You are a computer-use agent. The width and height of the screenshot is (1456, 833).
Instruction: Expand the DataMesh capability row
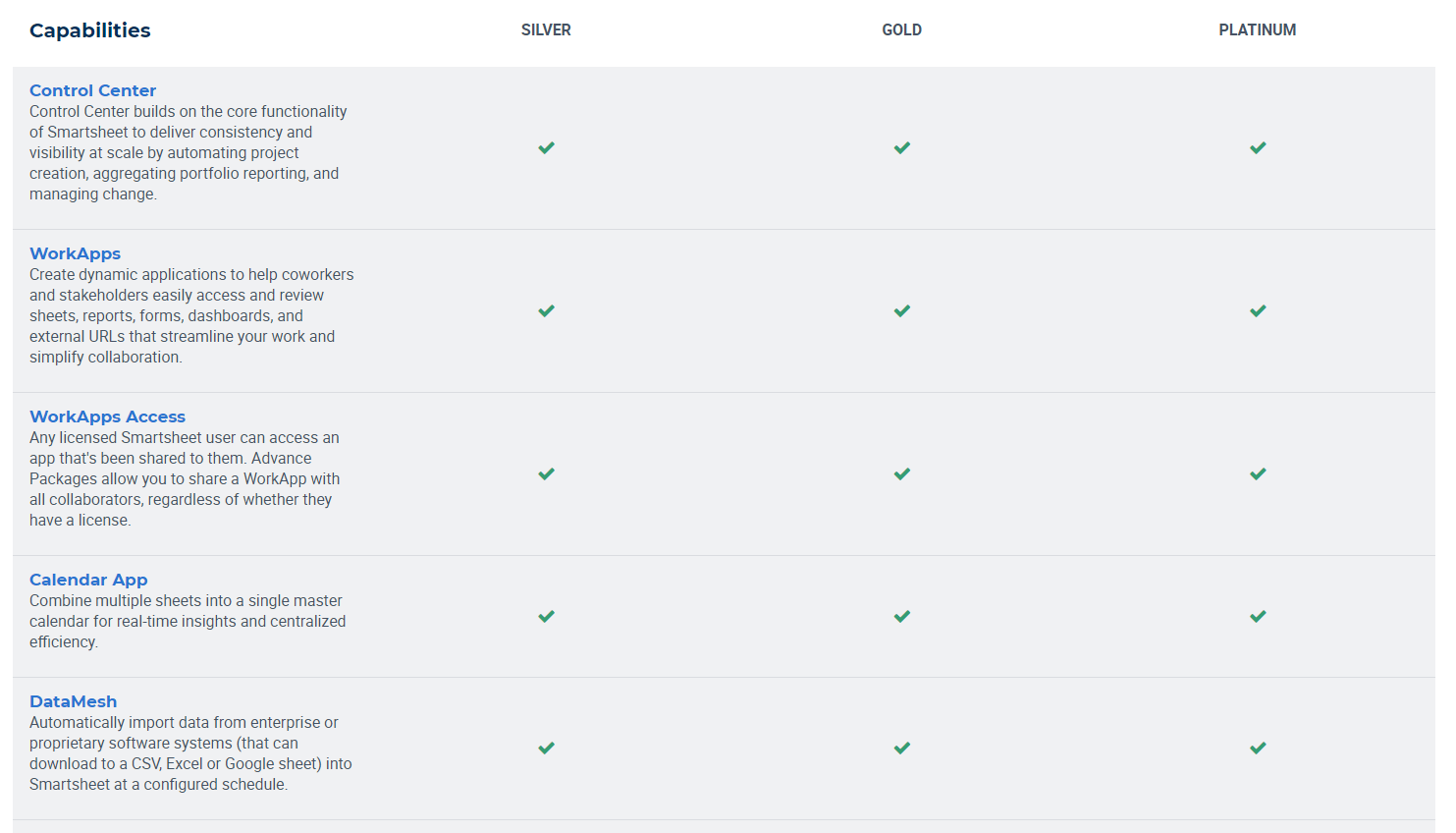(x=73, y=700)
